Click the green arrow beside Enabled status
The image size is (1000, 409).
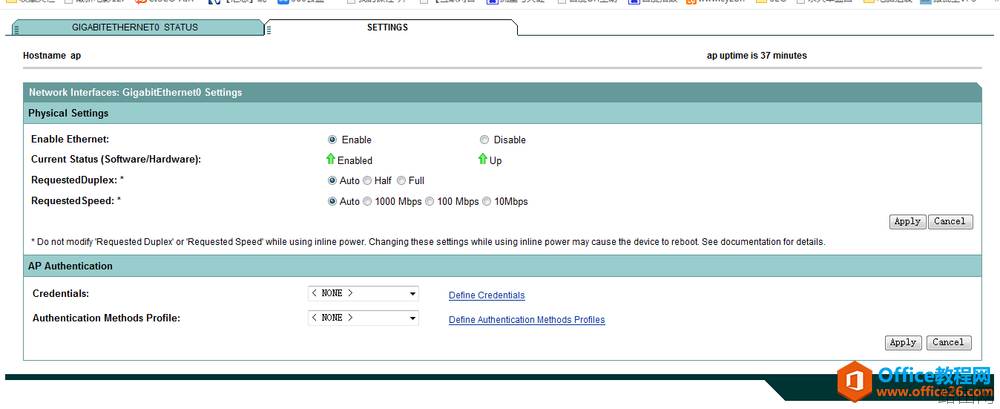click(330, 159)
